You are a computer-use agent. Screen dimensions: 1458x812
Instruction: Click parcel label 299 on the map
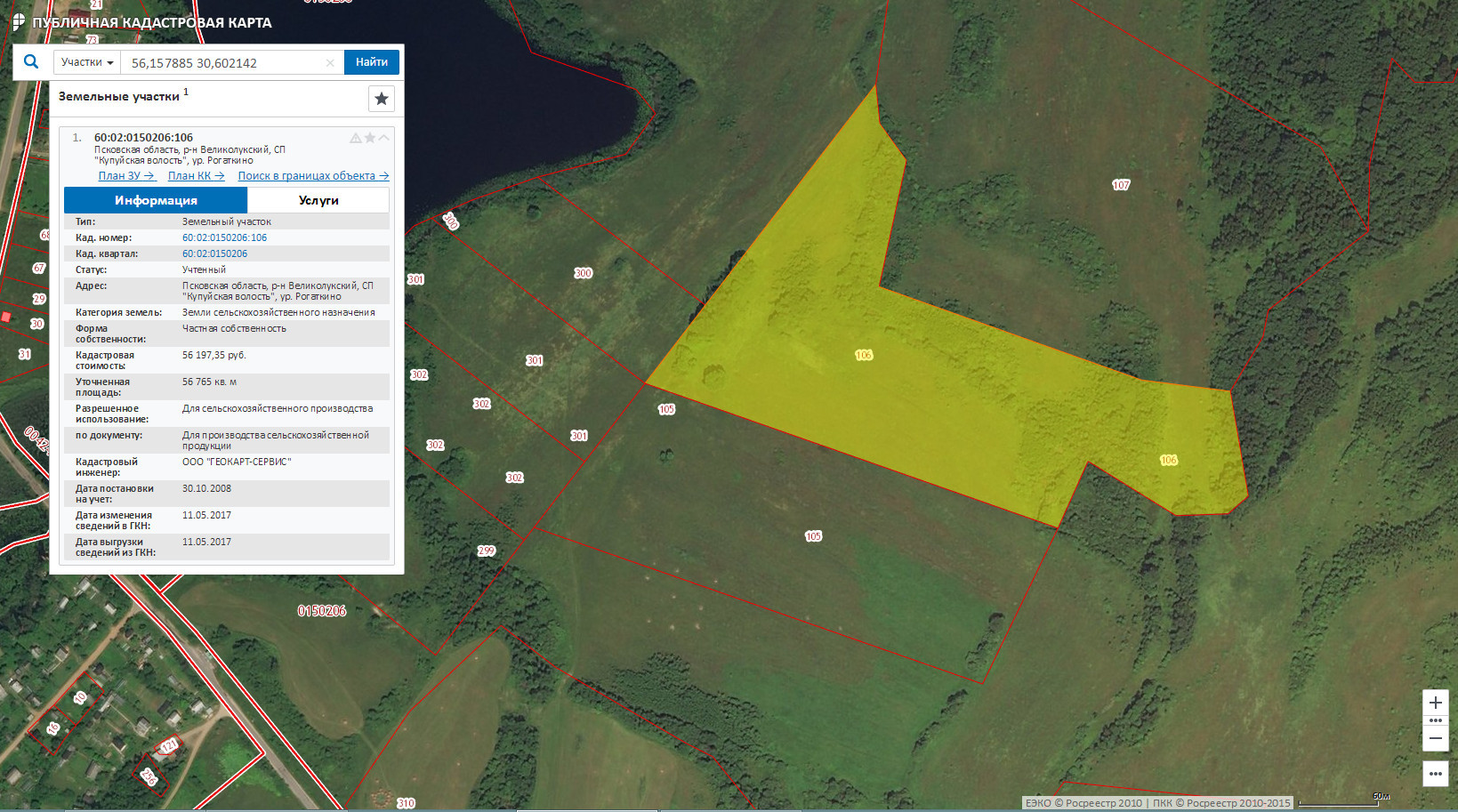(486, 551)
